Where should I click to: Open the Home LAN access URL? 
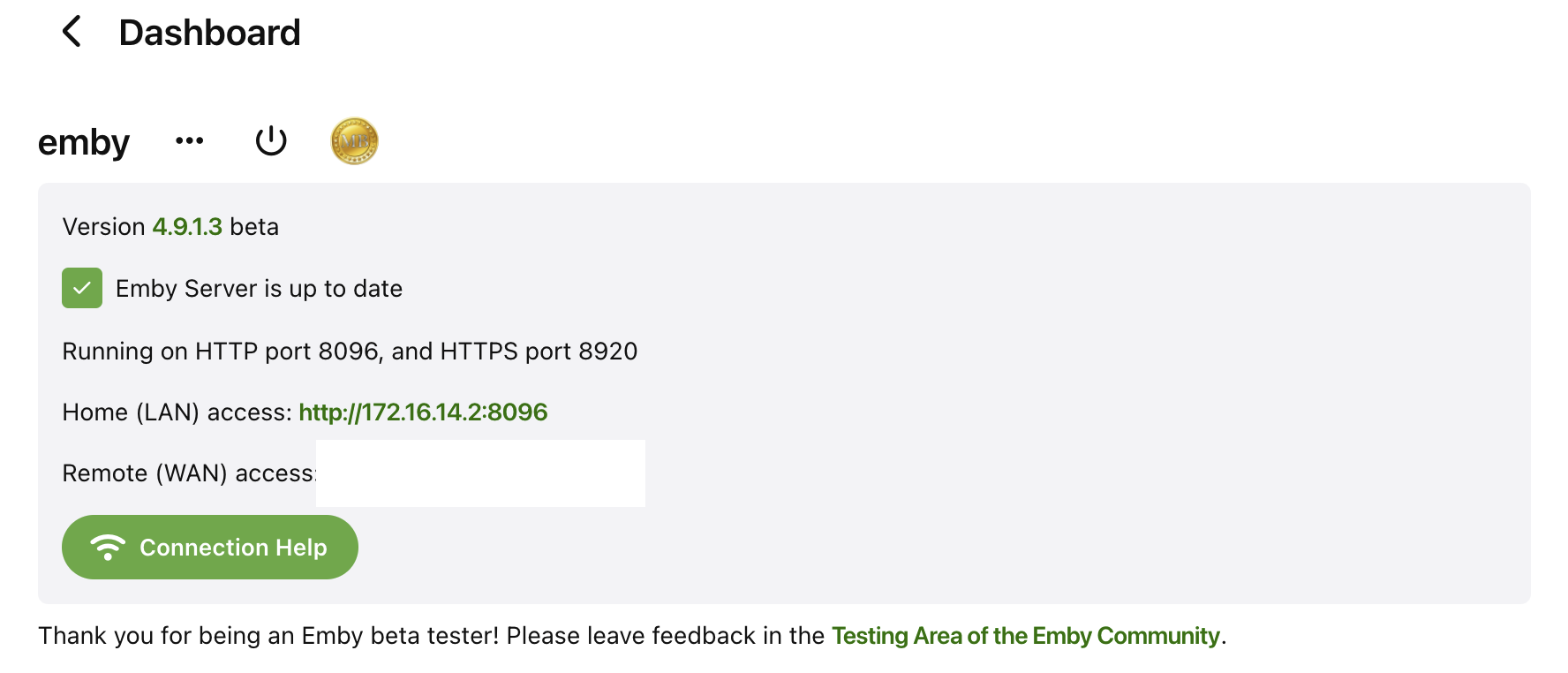pos(423,412)
